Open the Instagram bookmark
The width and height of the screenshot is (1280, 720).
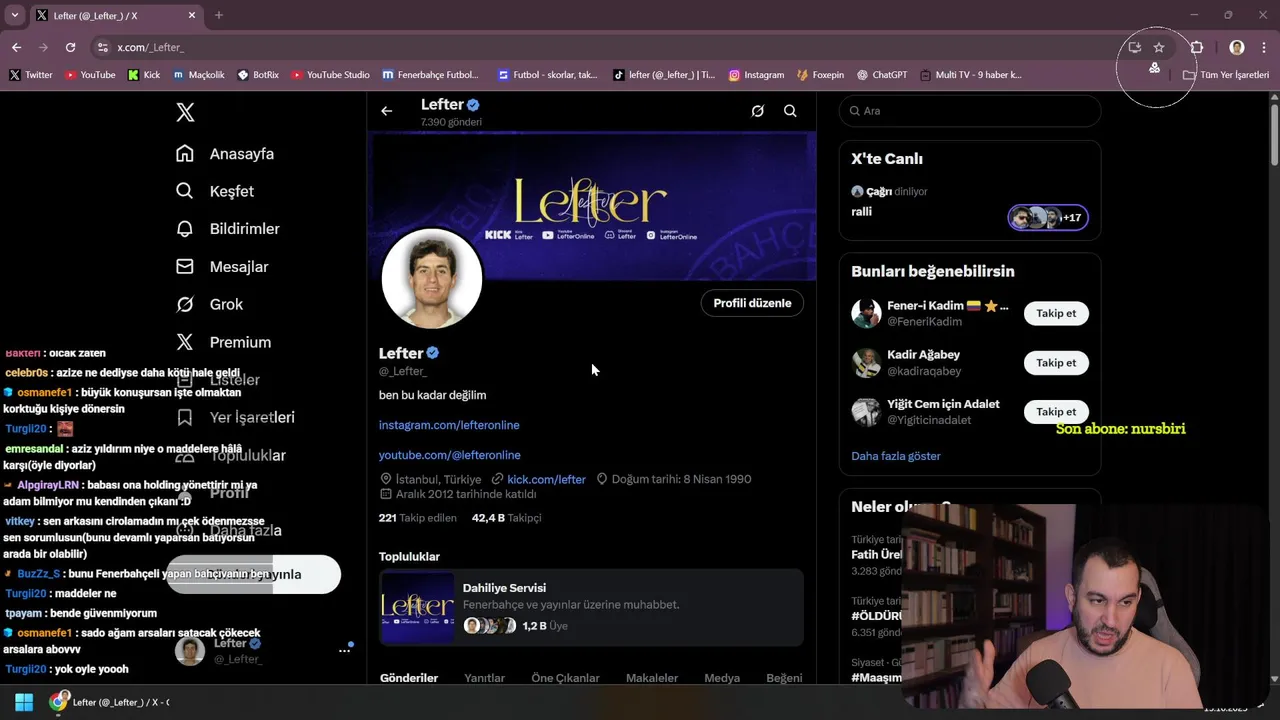[x=756, y=75]
